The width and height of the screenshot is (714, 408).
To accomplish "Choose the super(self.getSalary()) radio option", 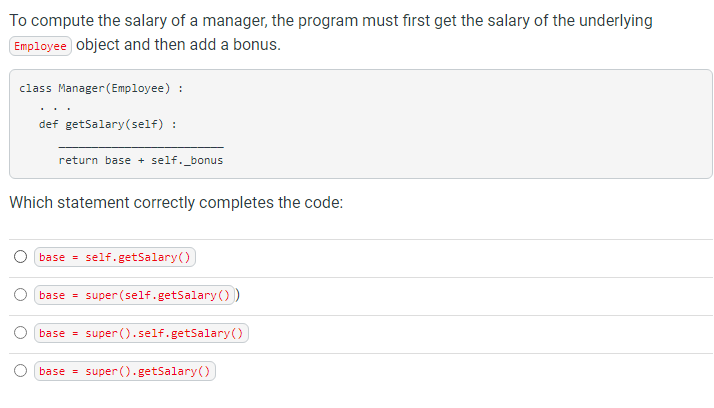I will coord(20,295).
